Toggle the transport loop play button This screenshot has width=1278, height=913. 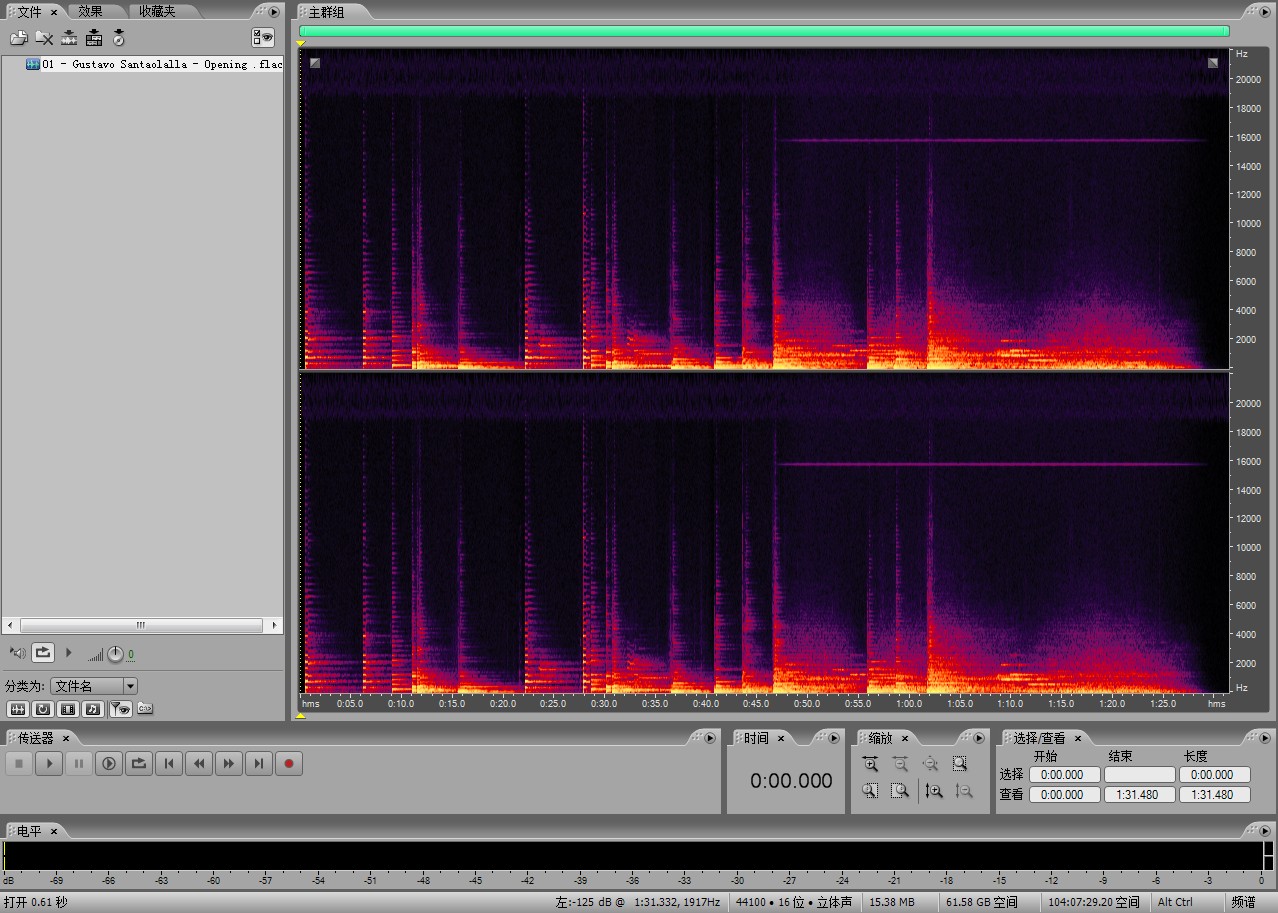point(139,764)
